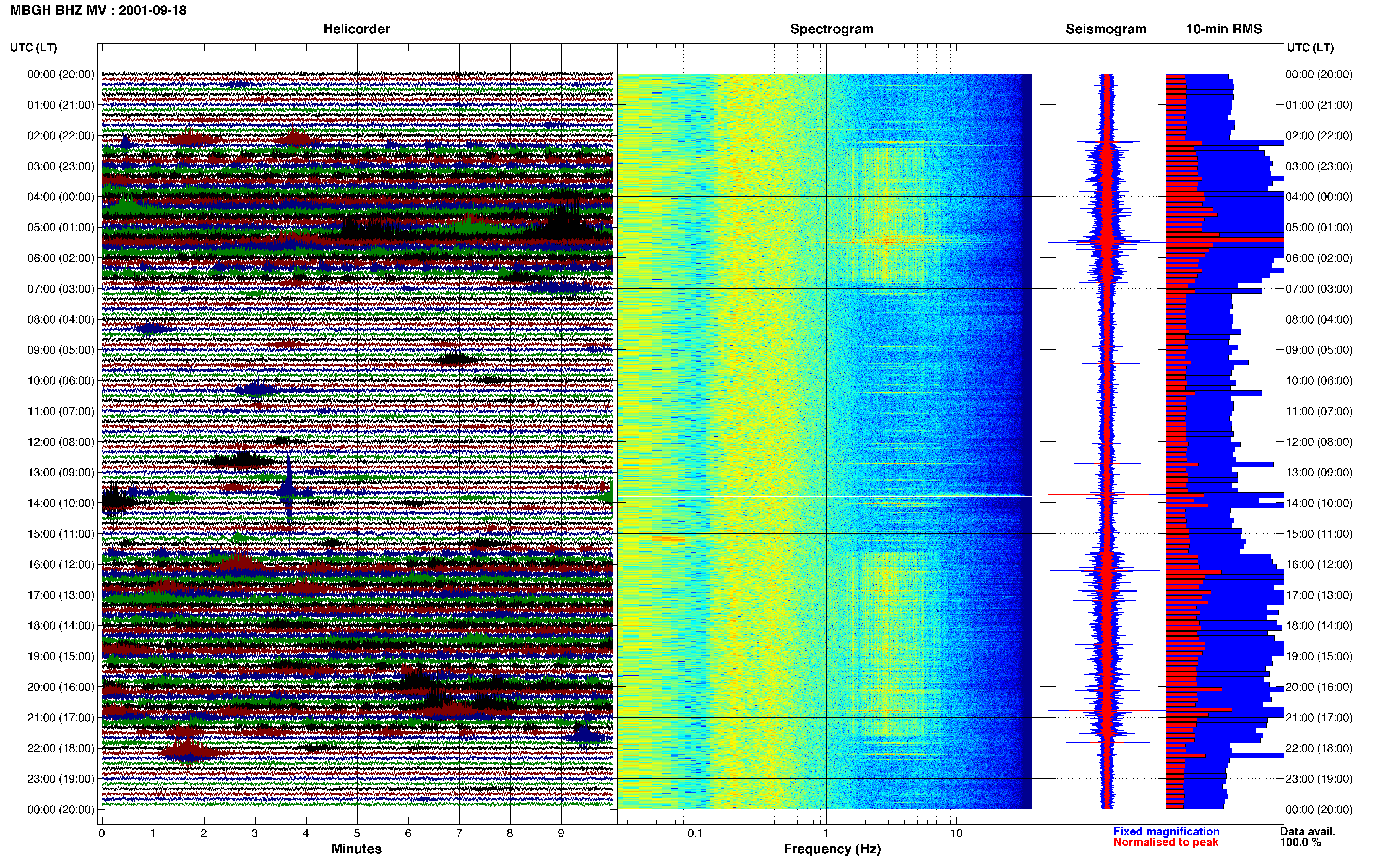The width and height of the screenshot is (1388, 868).
Task: Click the Normalised to peak legend text
Action: pyautogui.click(x=1165, y=843)
